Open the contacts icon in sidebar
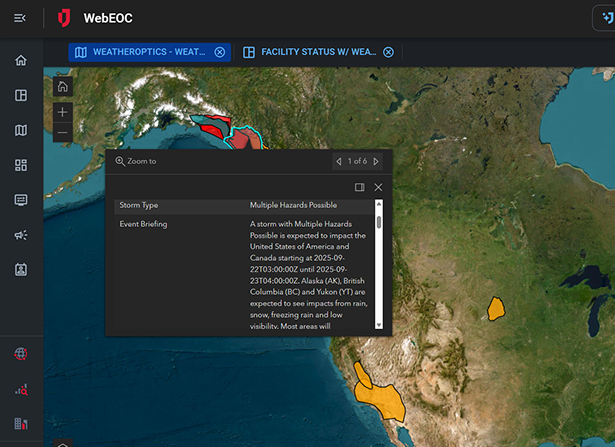Screen dimensions: 615x447 click(21, 270)
